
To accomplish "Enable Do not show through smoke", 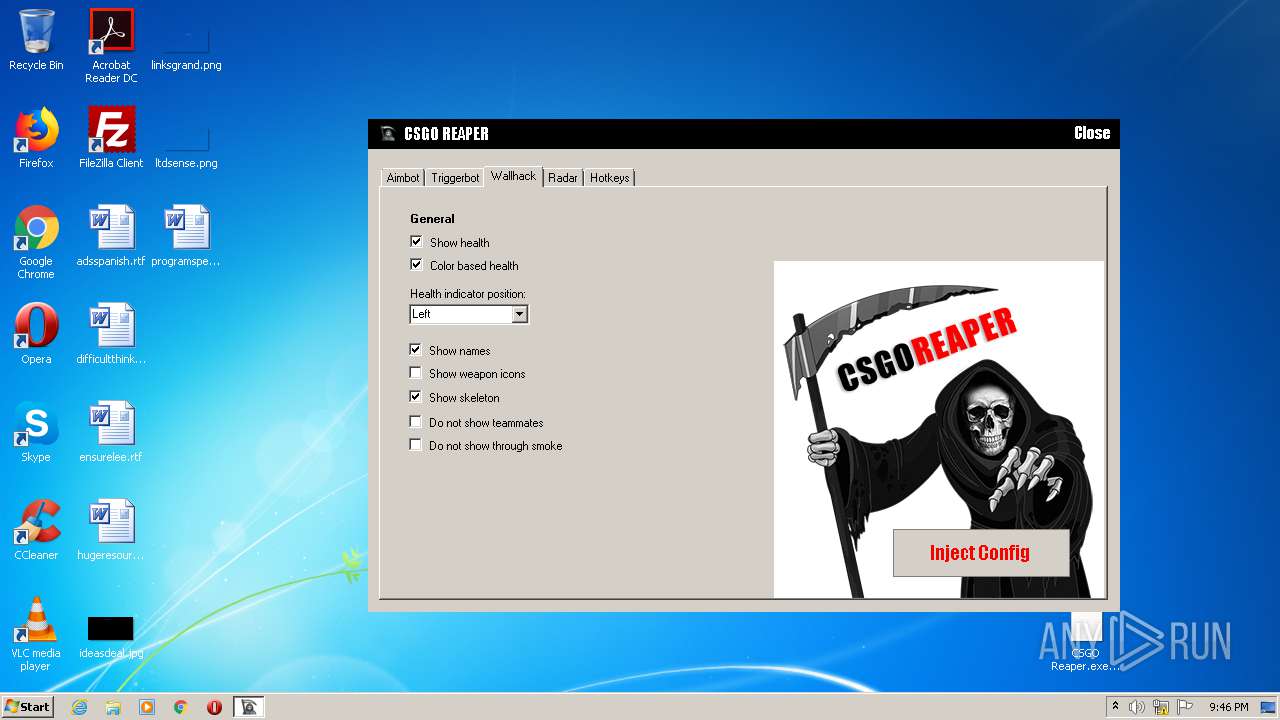I will coord(416,444).
